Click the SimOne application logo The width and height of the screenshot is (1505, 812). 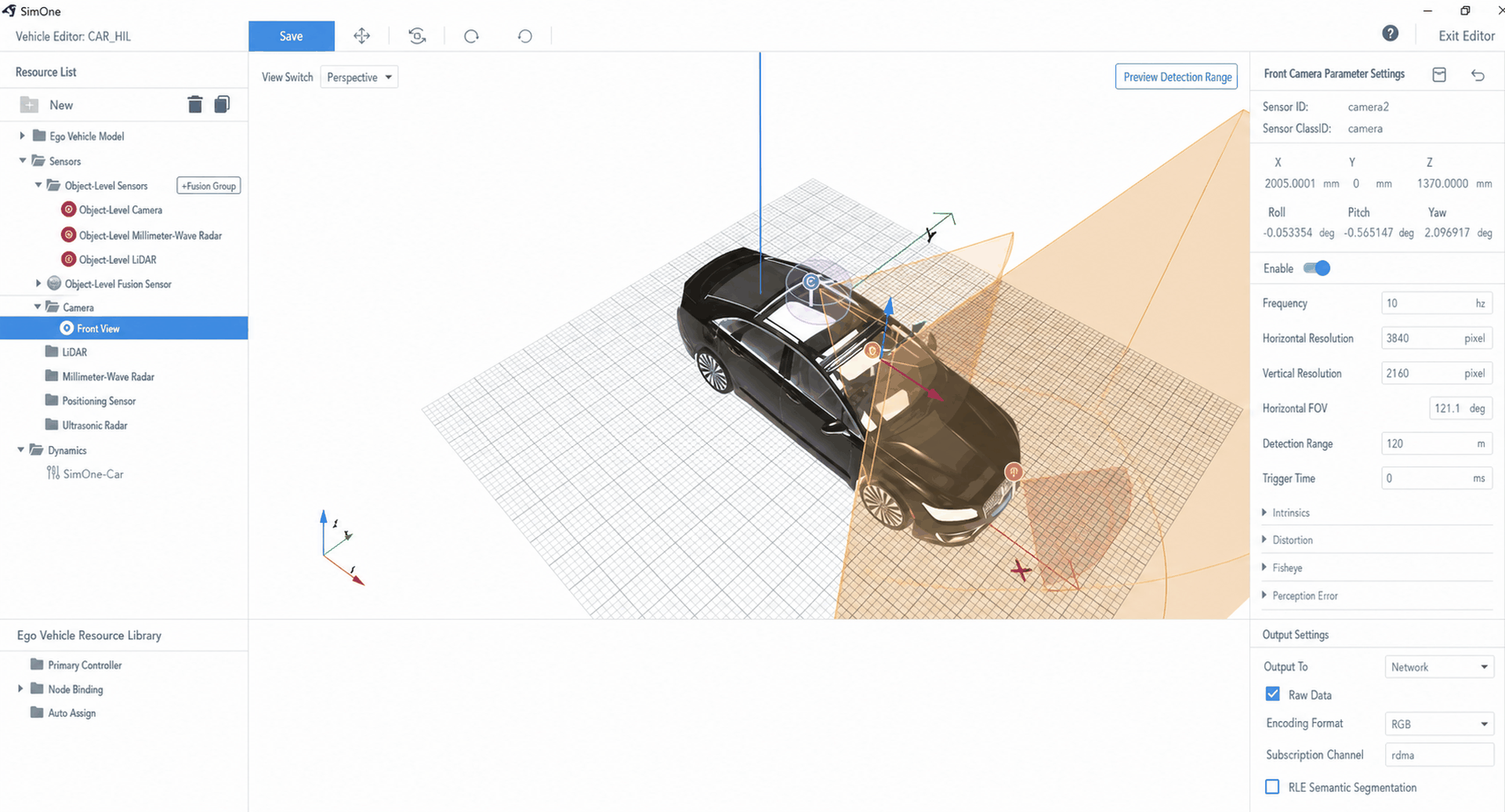click(9, 10)
